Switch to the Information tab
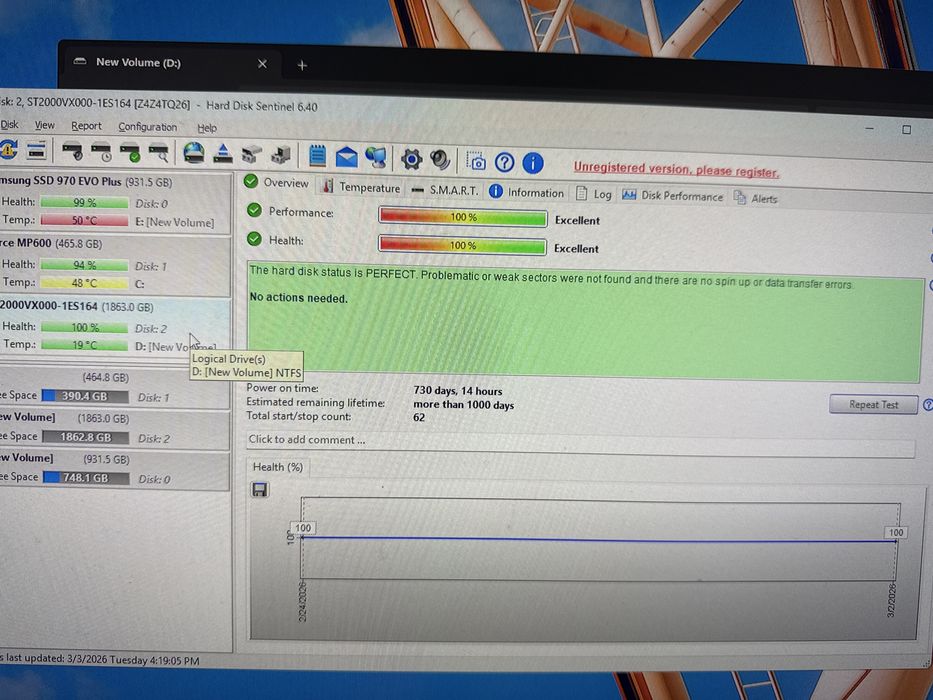 pyautogui.click(x=526, y=192)
